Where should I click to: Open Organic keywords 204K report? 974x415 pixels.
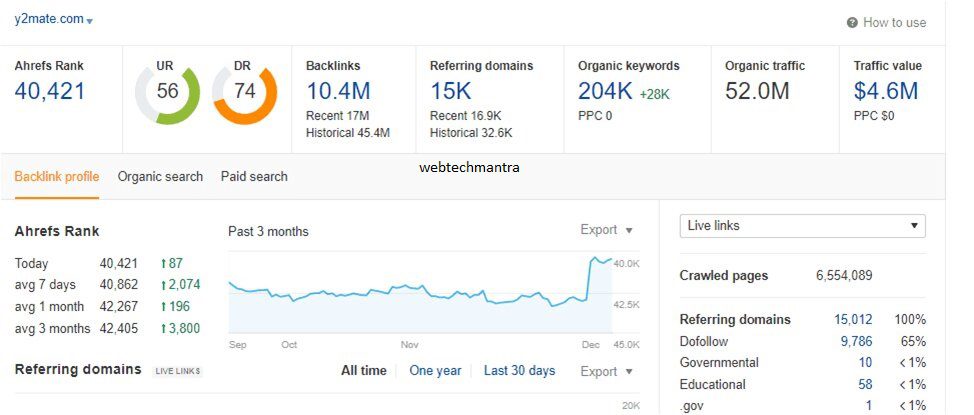(605, 91)
